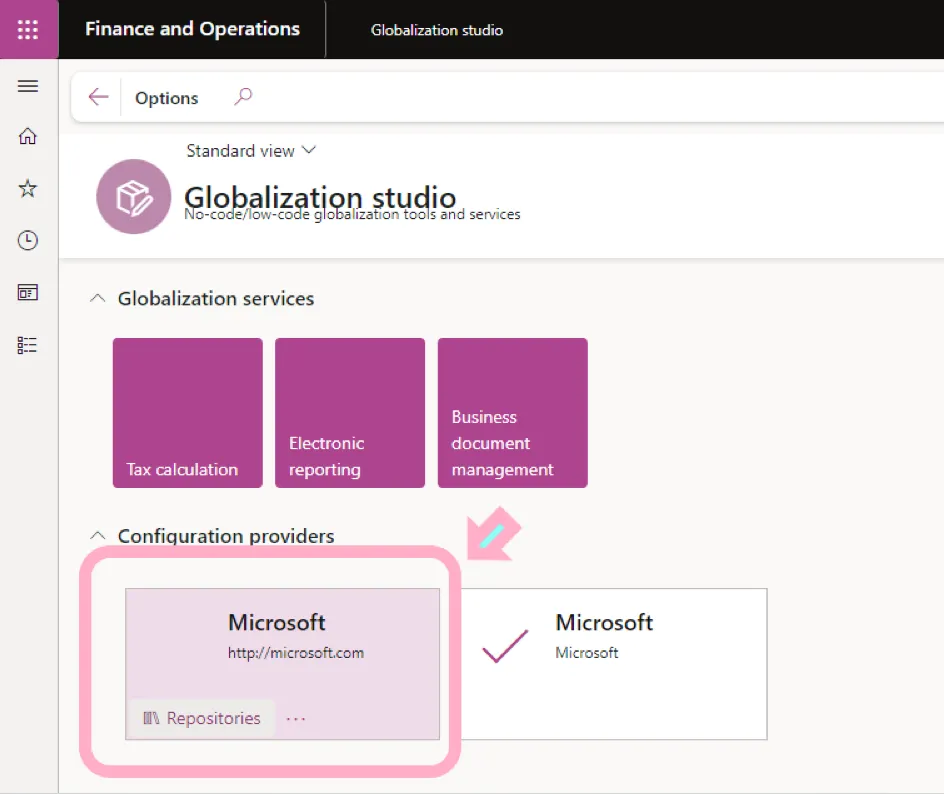944x794 pixels.
Task: Open the app launcher waffle icon
Action: pos(28,29)
